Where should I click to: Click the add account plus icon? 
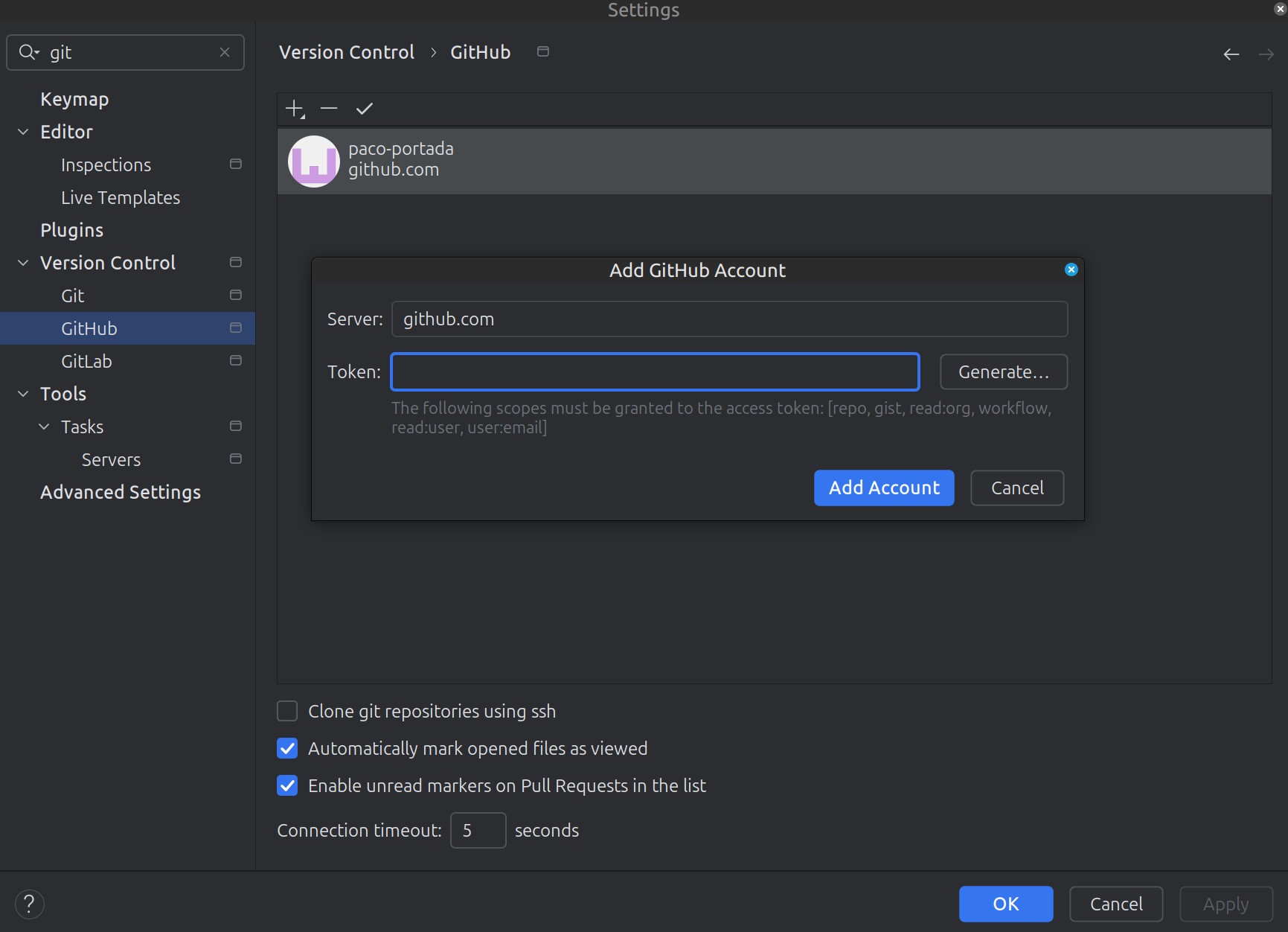295,109
